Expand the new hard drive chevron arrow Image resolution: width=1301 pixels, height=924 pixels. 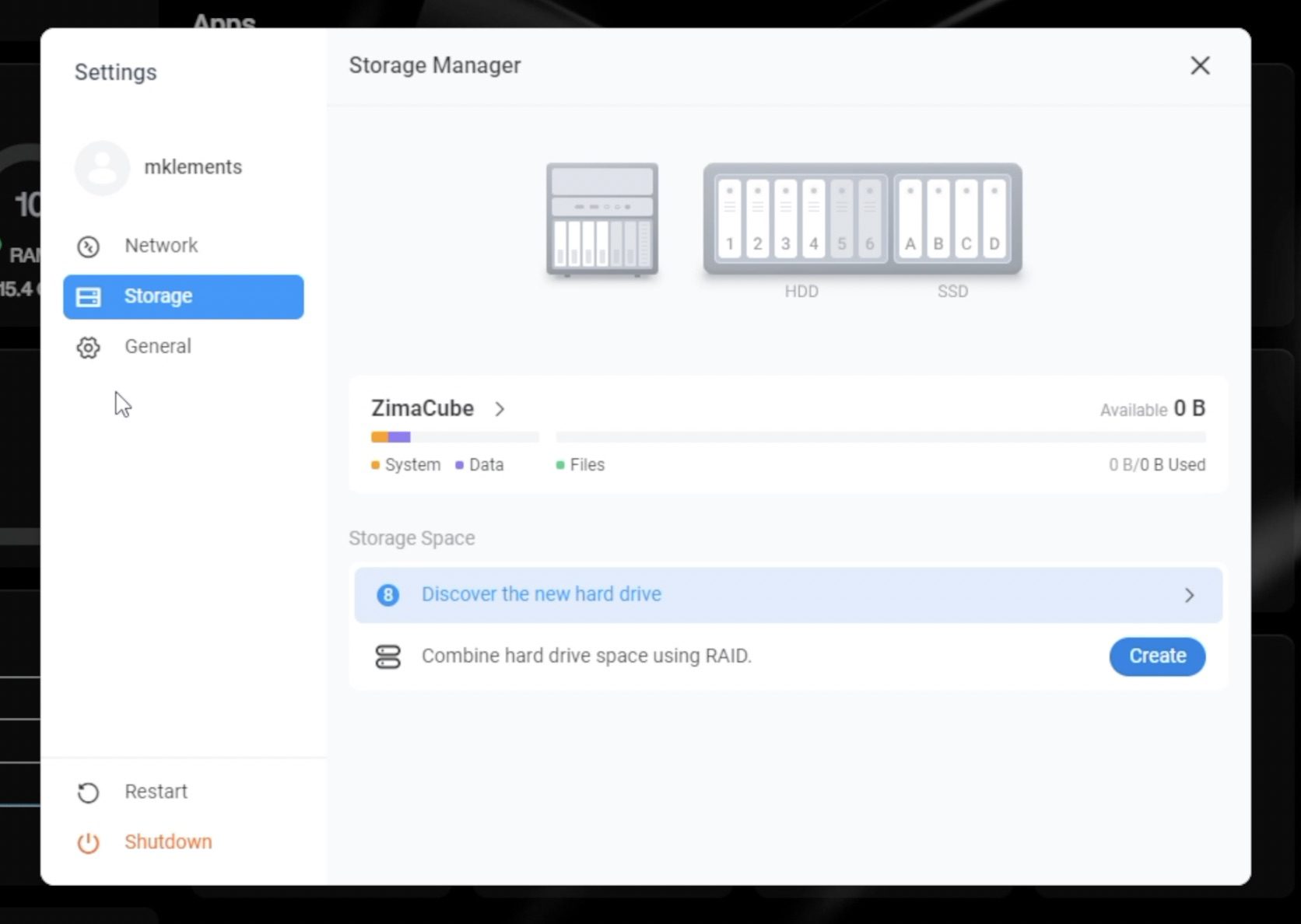pyautogui.click(x=1189, y=595)
